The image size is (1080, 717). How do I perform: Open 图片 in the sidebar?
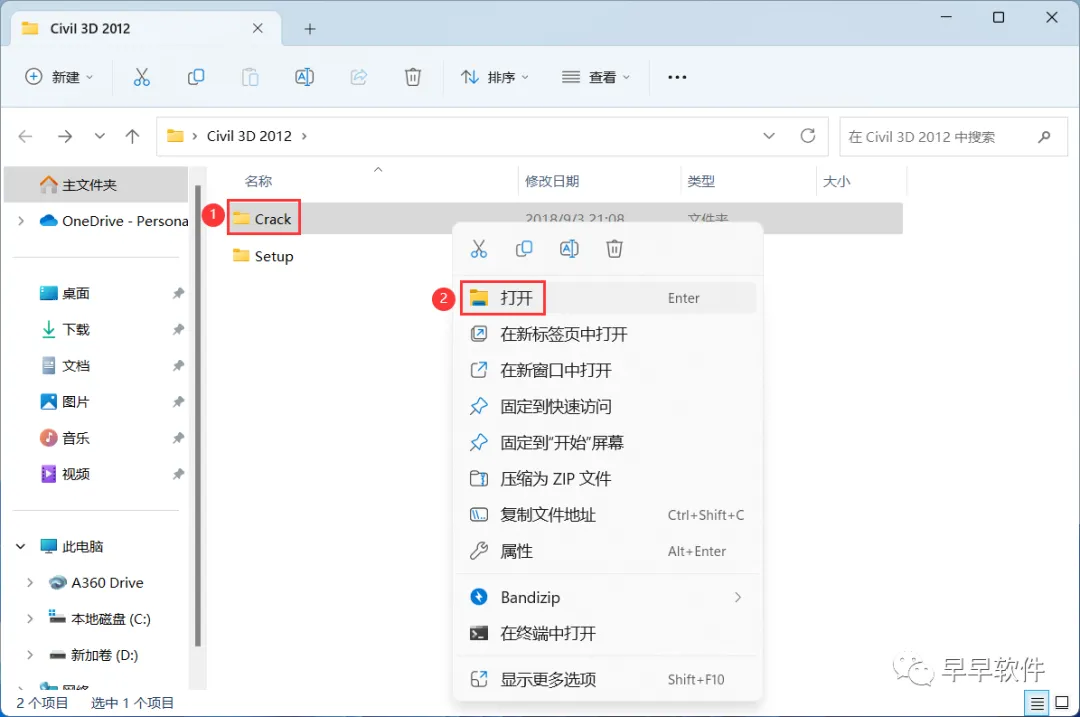click(65, 402)
